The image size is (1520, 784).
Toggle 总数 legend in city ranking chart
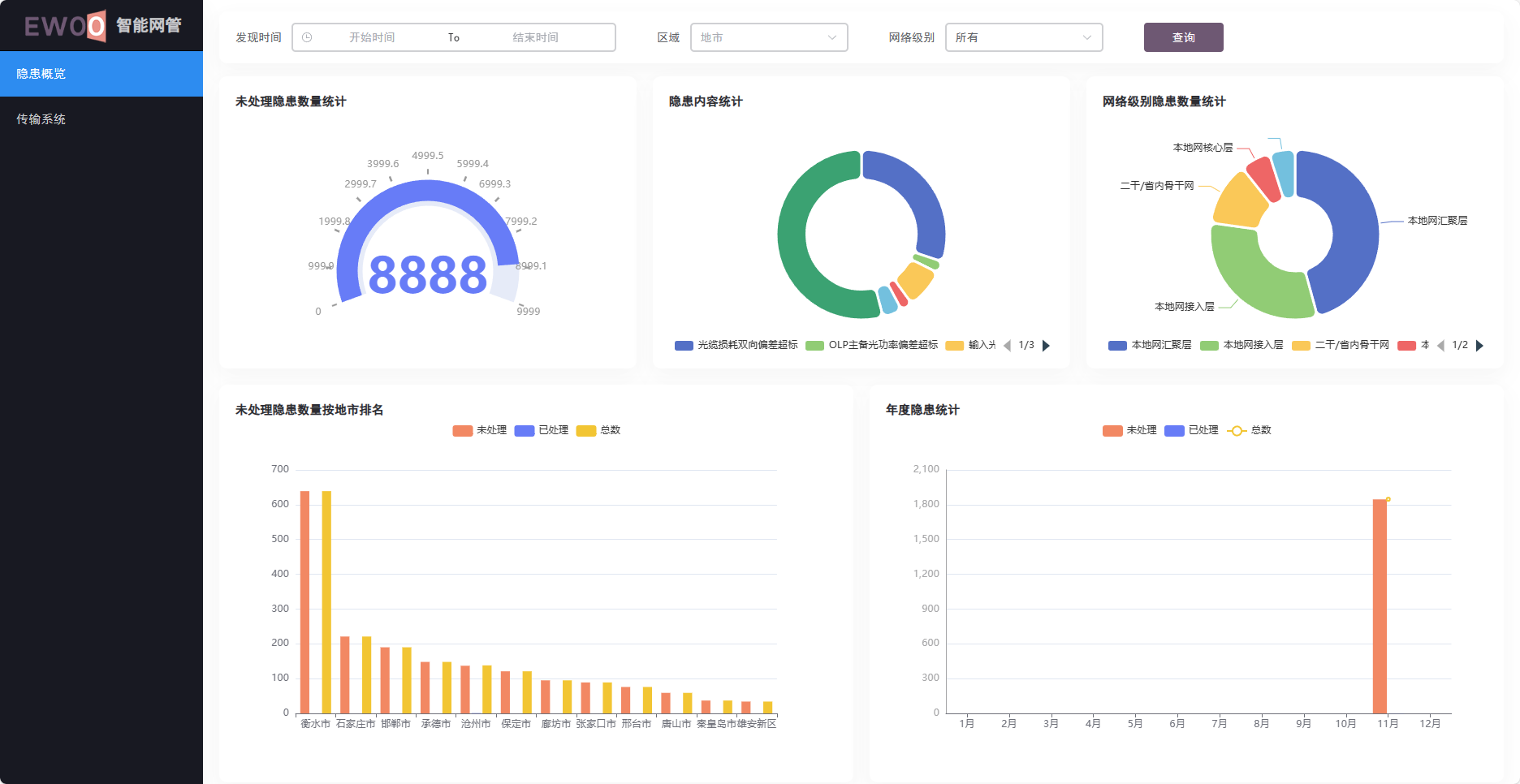[598, 430]
